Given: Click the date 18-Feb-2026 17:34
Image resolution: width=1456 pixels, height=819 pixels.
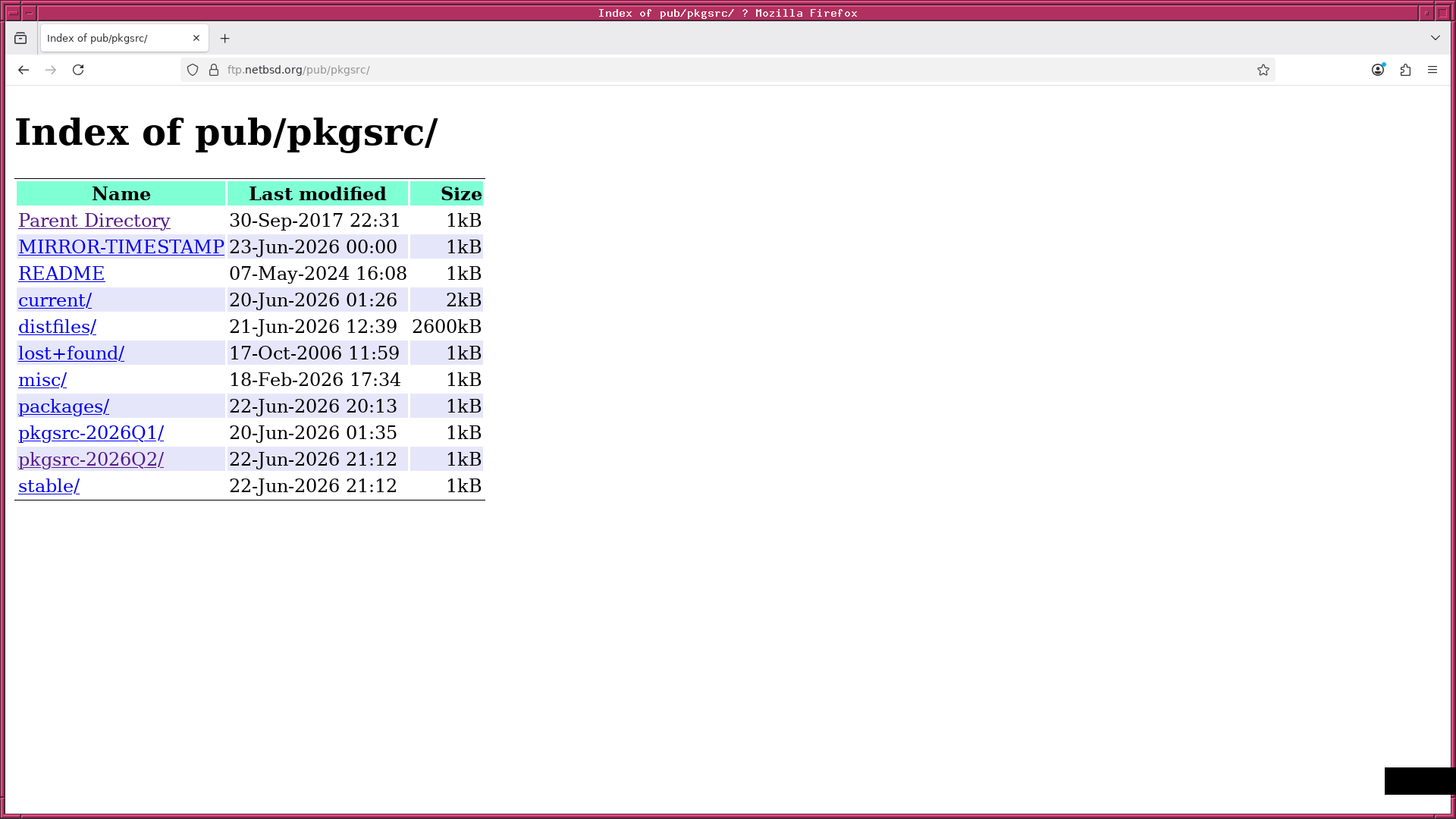Looking at the screenshot, I should (315, 380).
